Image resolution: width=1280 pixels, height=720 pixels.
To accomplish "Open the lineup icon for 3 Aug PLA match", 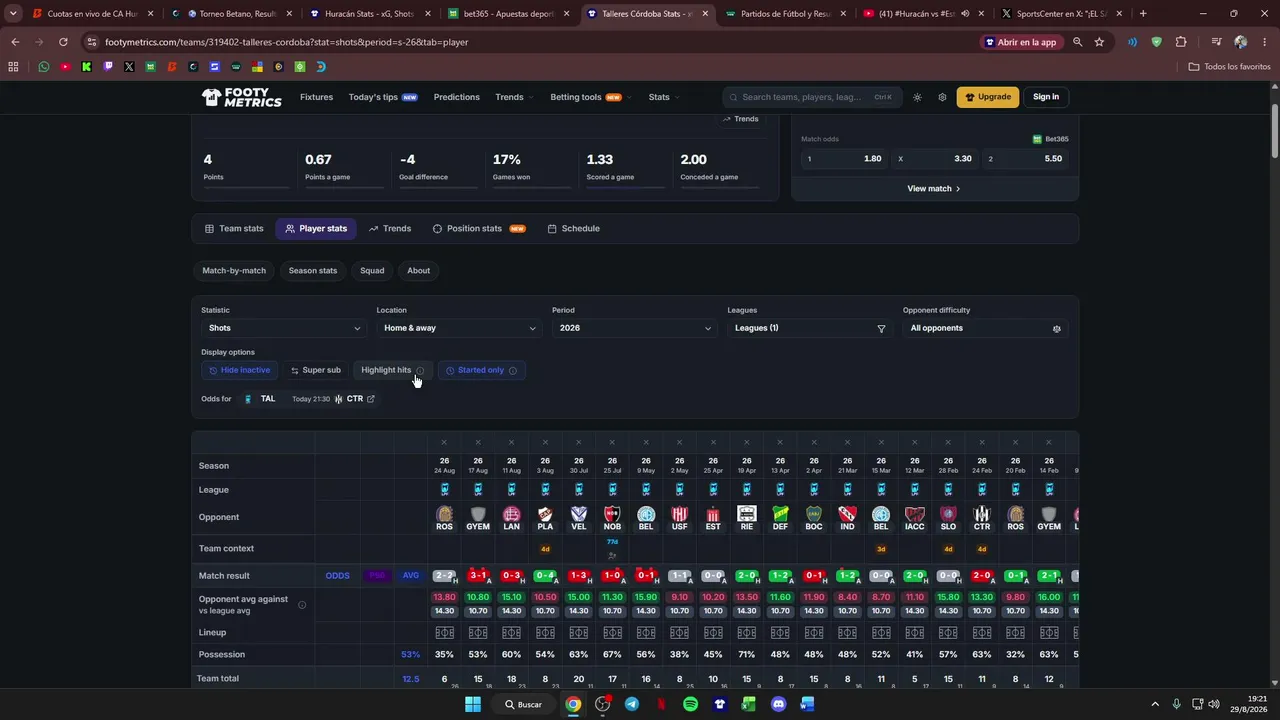I will point(545,632).
